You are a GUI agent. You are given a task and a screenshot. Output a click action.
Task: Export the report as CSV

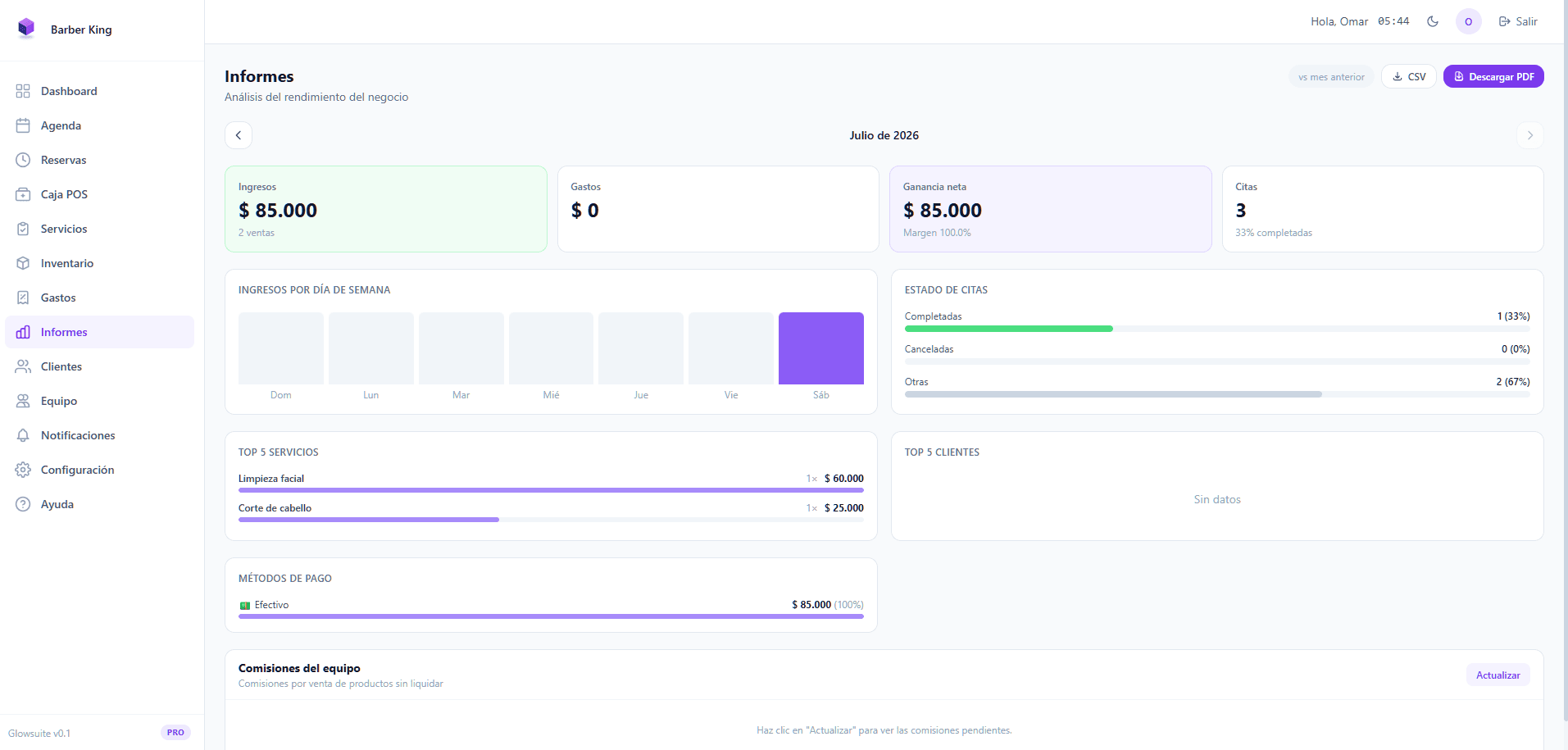[x=1409, y=76]
